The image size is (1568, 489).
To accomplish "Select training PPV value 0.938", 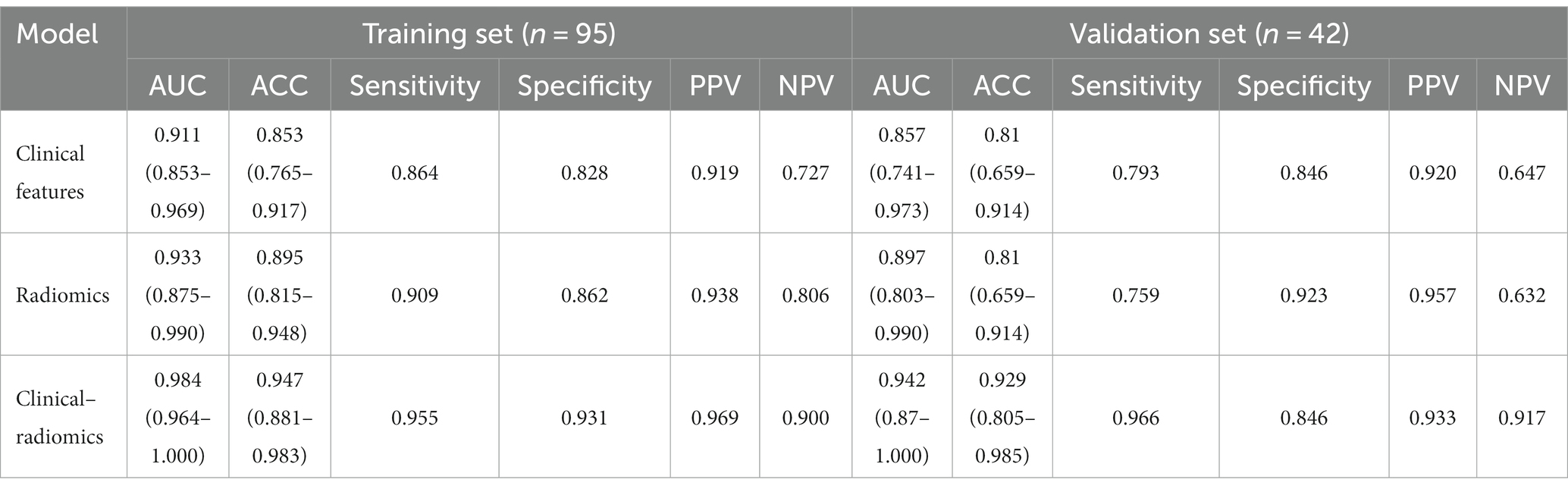I will [x=715, y=295].
